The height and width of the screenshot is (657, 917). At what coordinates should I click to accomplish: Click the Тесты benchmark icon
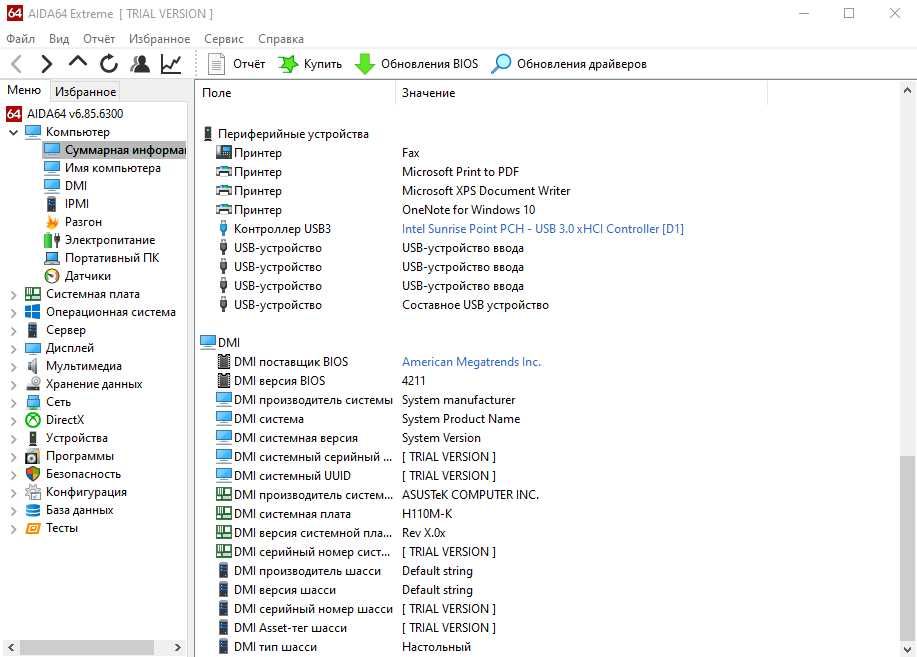33,528
